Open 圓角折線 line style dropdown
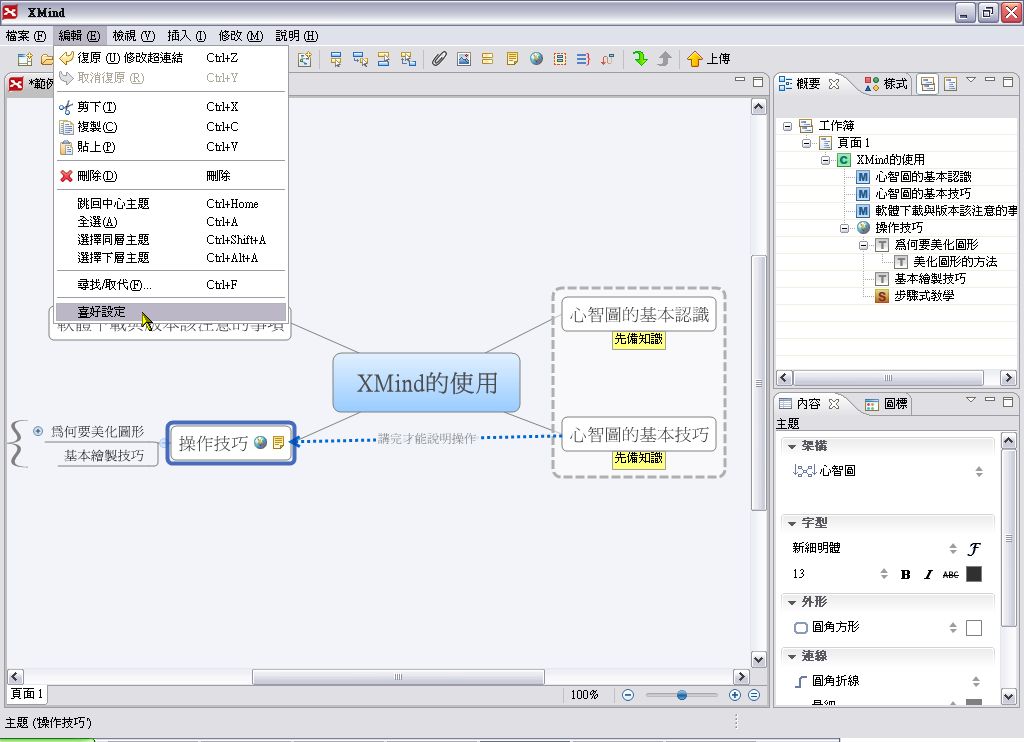 pyautogui.click(x=976, y=682)
